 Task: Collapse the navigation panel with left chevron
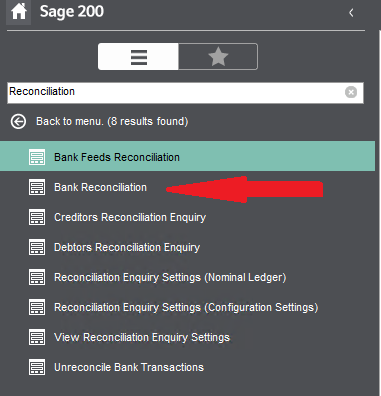click(351, 13)
